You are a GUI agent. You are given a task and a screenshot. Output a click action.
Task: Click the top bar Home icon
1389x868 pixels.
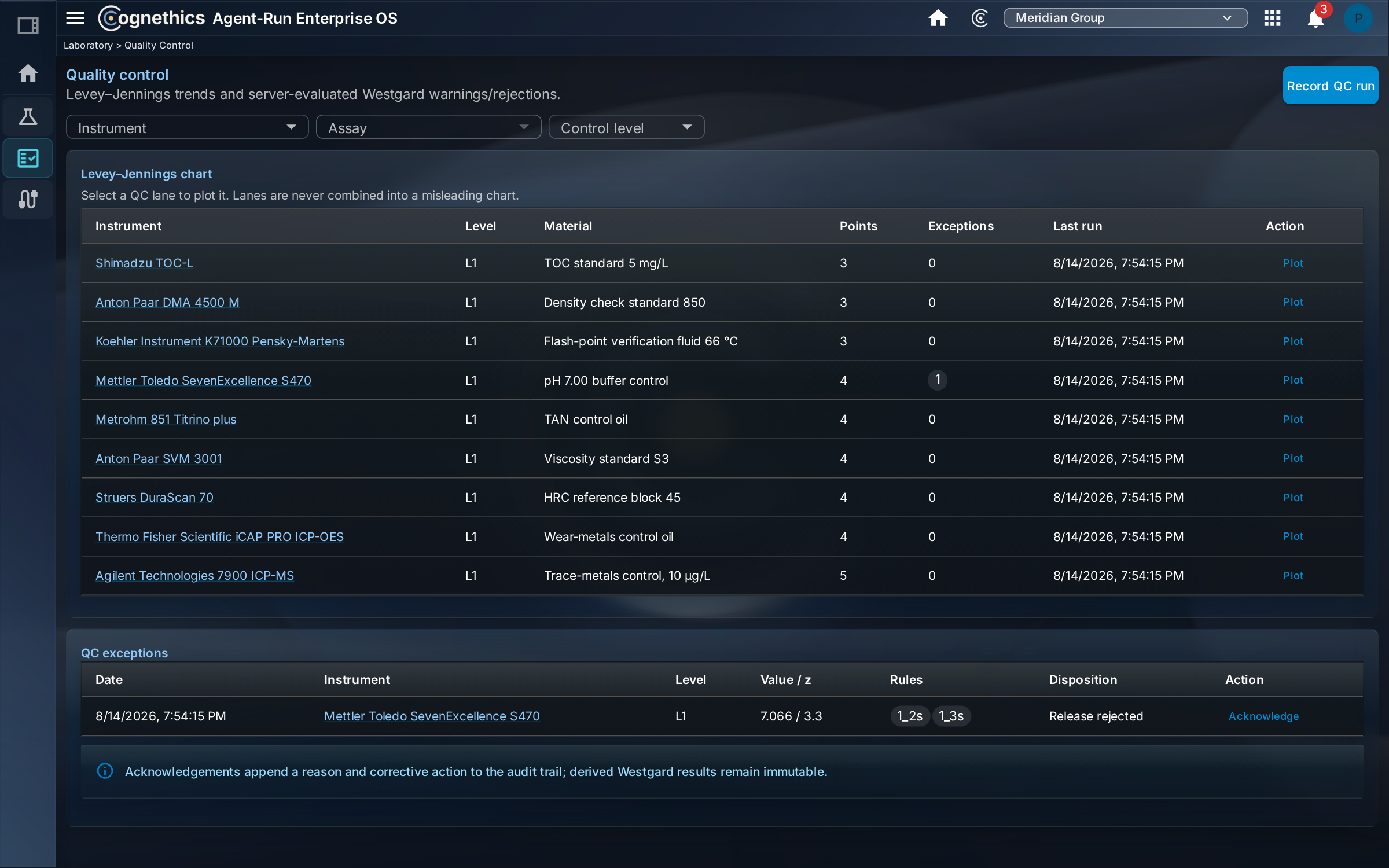click(938, 18)
